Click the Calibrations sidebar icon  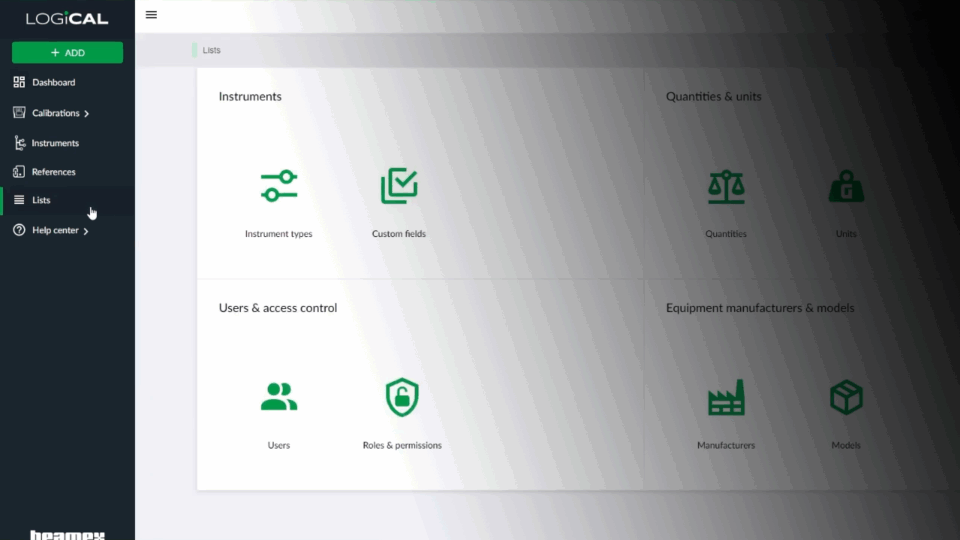click(x=19, y=112)
